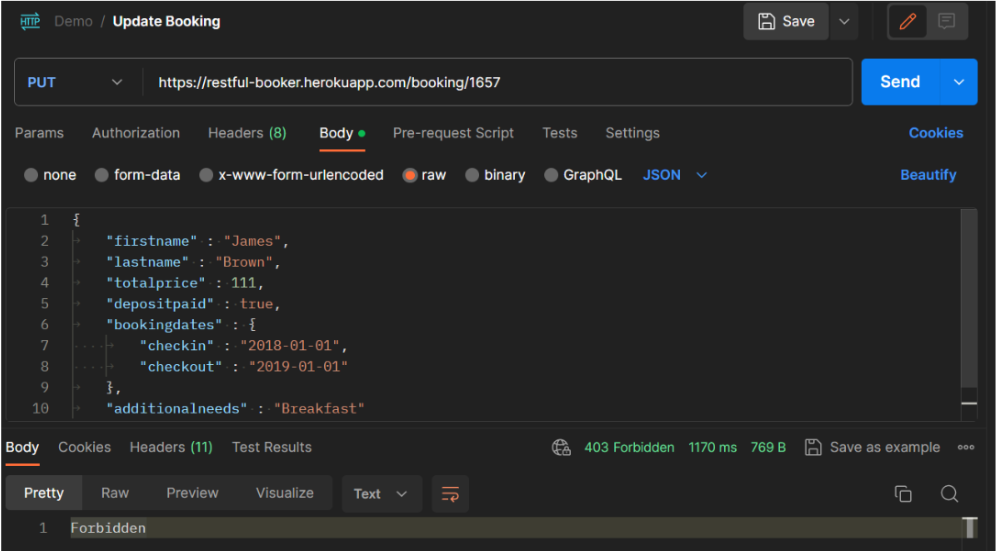The image size is (996, 551).
Task: Click the response pane scrollbar handle
Action: click(x=969, y=527)
